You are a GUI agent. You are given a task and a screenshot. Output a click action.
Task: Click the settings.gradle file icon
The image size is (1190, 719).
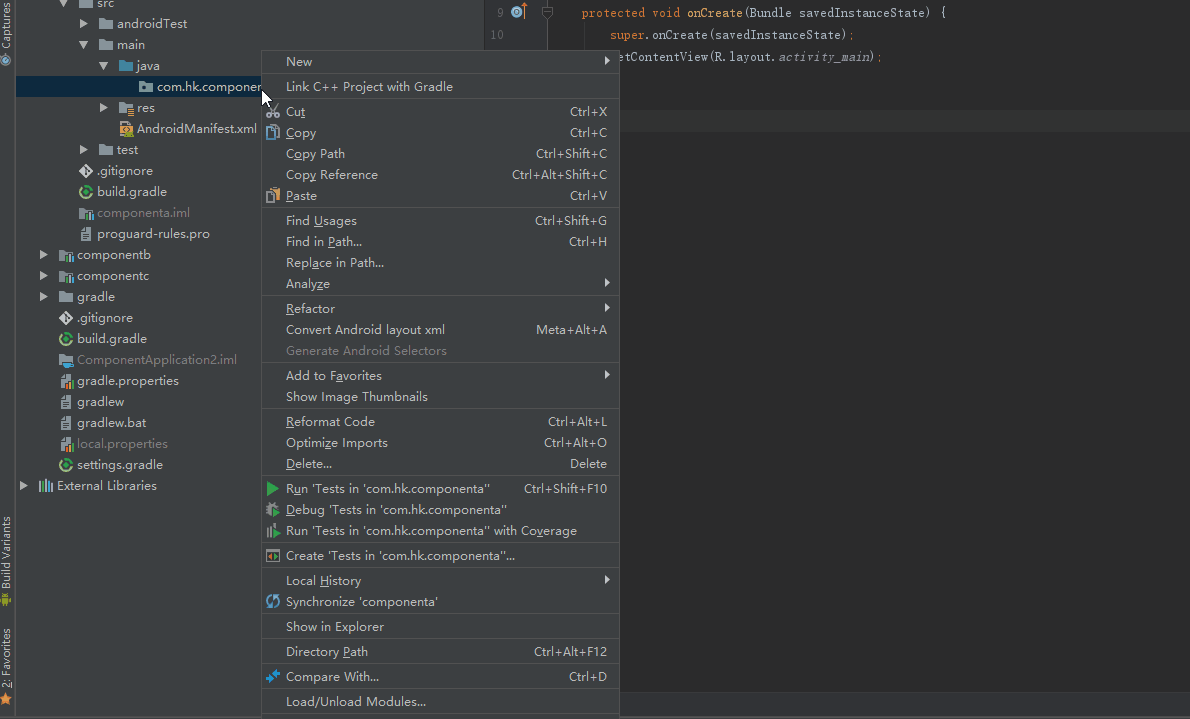(66, 465)
